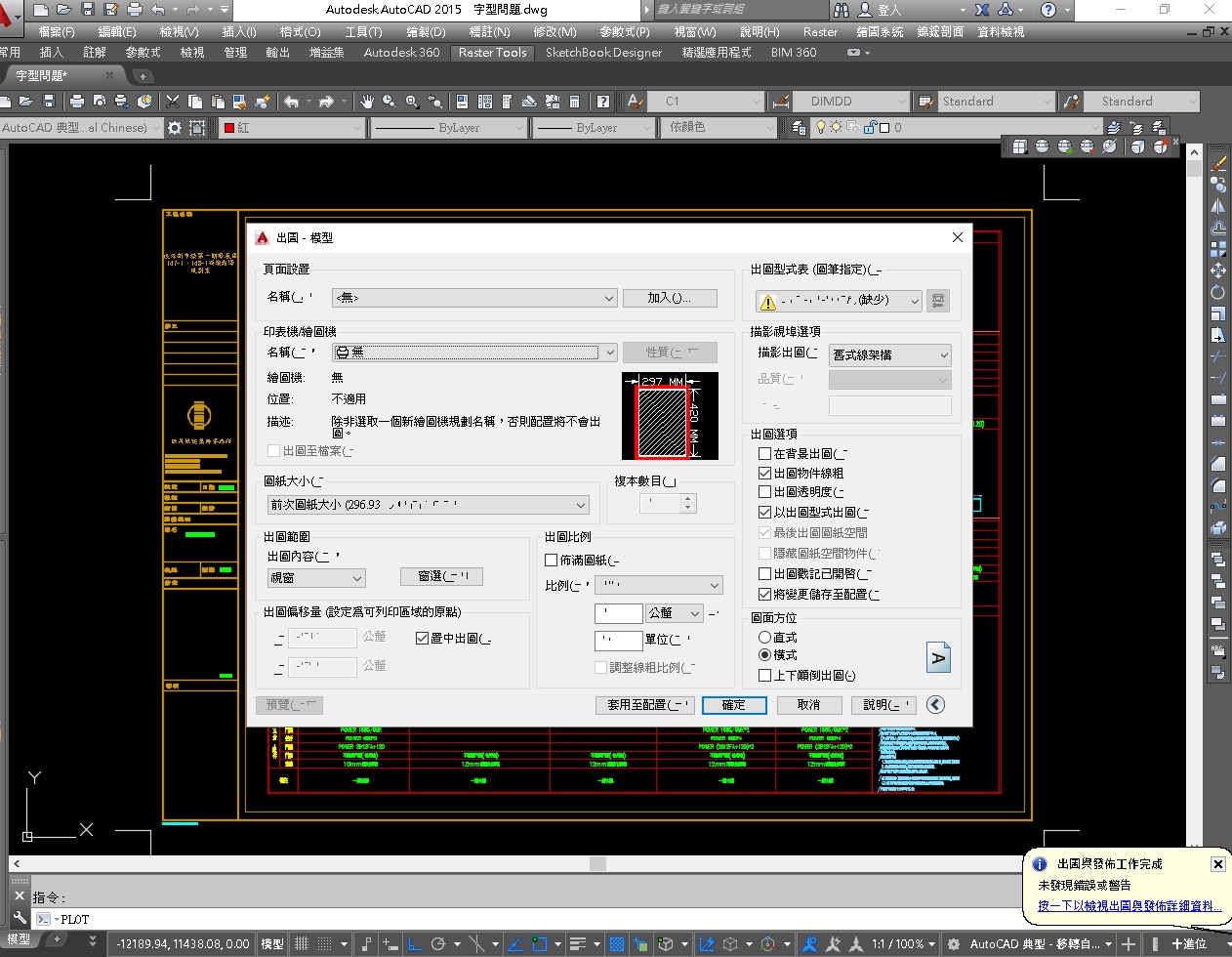This screenshot has height=957, width=1232.
Task: Click the Paste clipboard icon
Action: pos(218,101)
